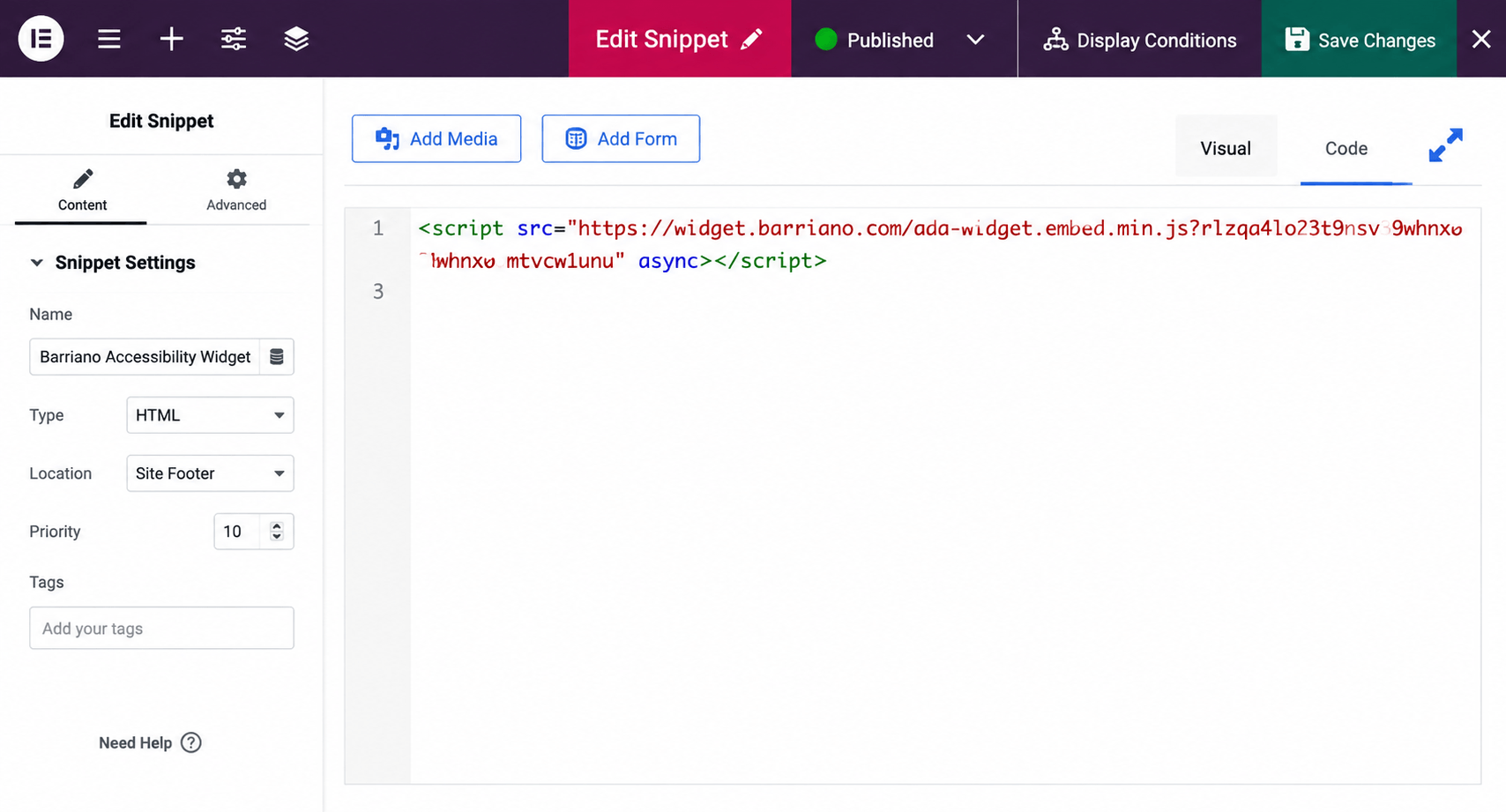Open the hamburger menu

pos(109,39)
